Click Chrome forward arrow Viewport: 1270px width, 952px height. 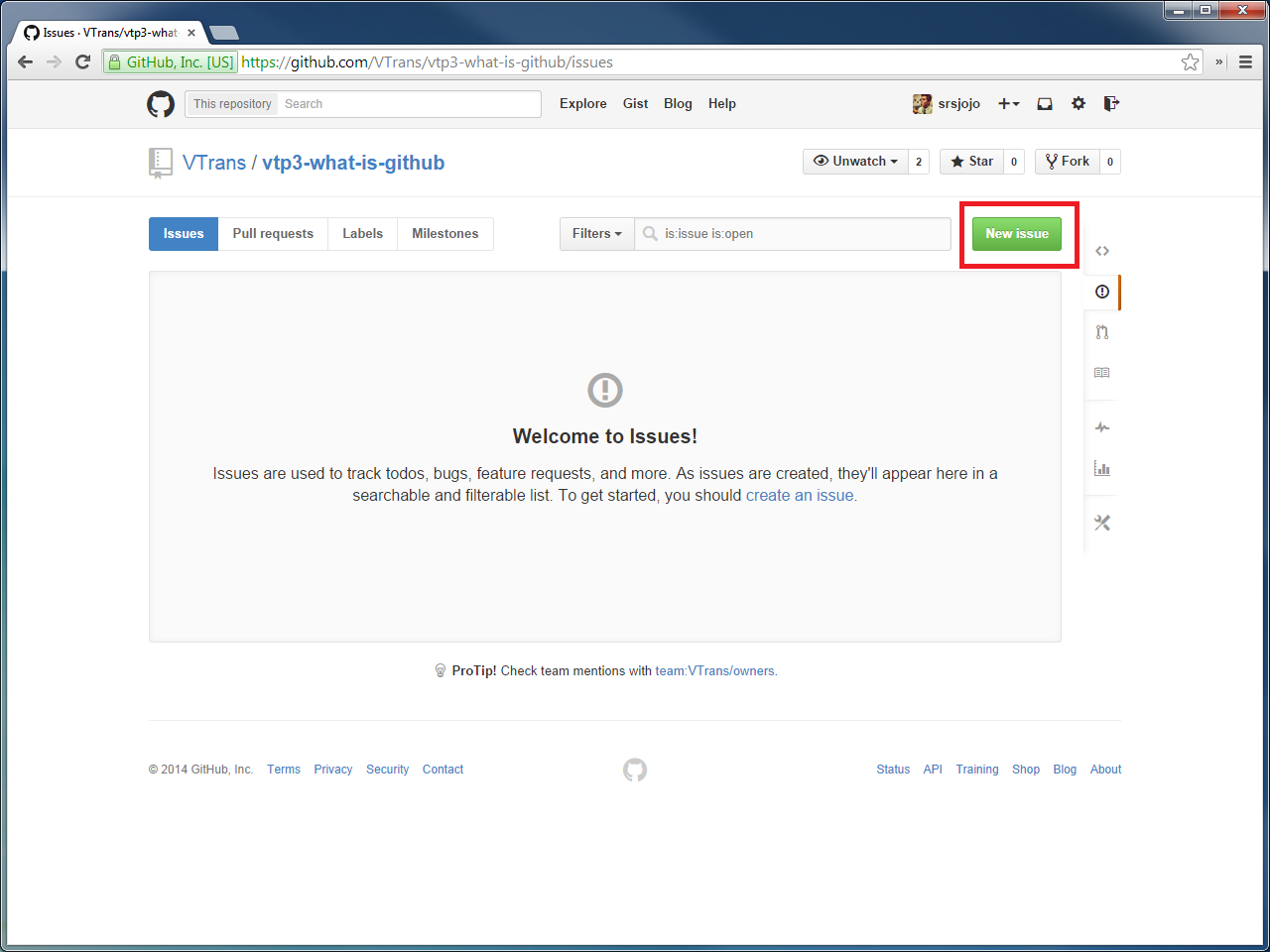(55, 61)
